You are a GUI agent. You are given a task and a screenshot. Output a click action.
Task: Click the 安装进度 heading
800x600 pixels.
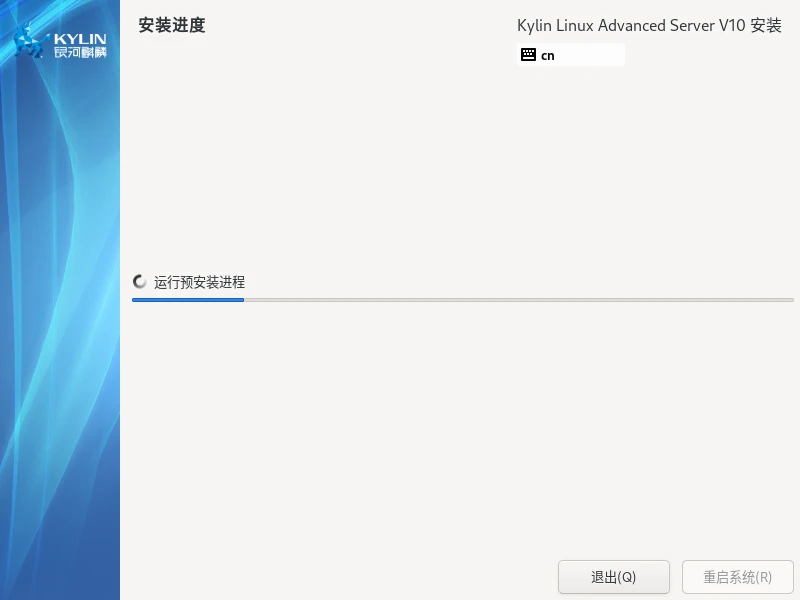(172, 25)
